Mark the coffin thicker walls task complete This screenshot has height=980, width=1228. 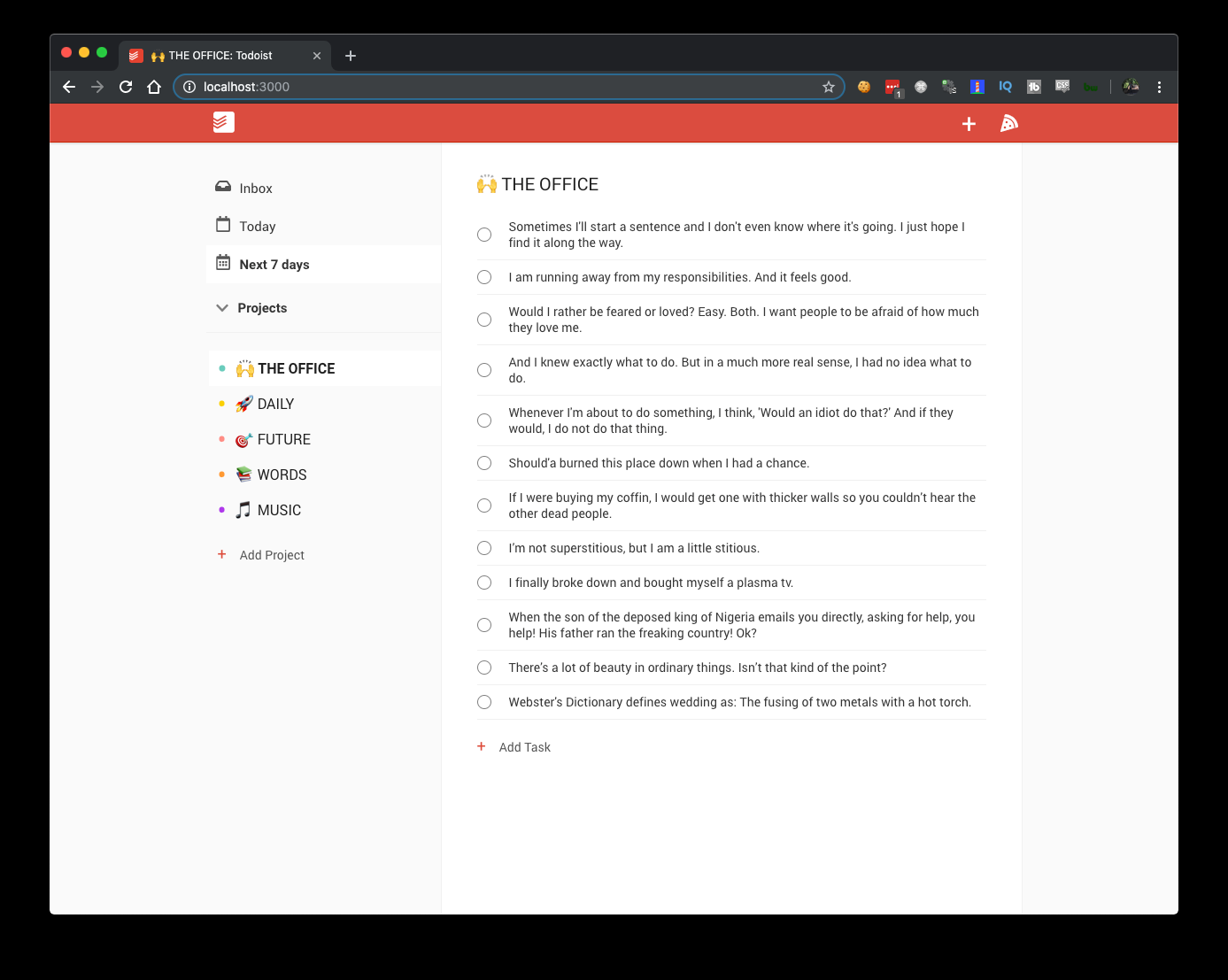(x=484, y=505)
